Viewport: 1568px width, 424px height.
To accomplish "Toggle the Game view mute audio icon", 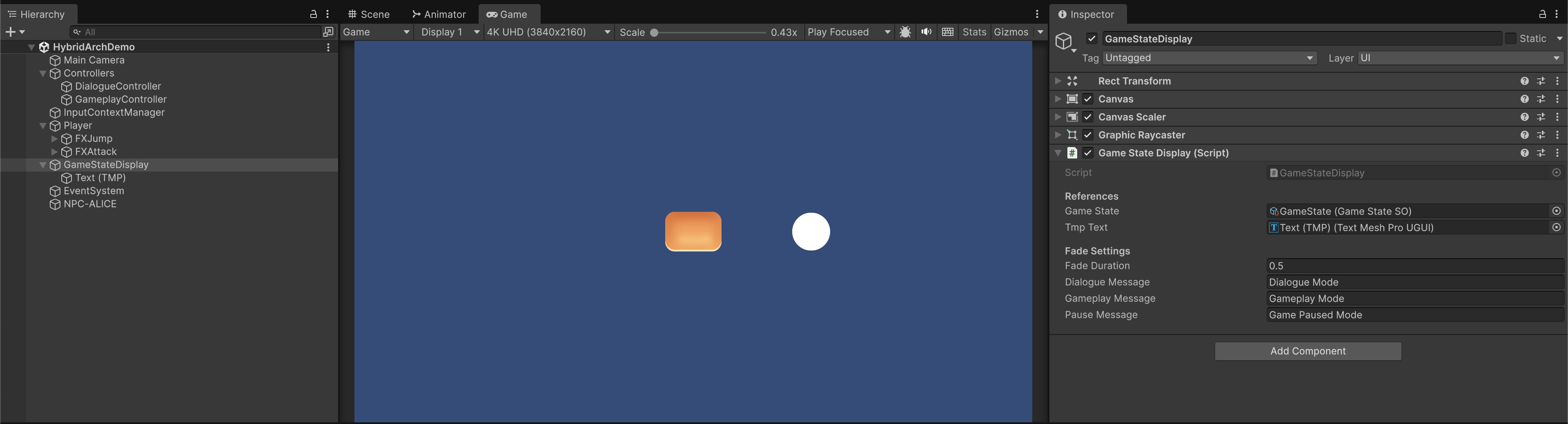I will [x=926, y=32].
